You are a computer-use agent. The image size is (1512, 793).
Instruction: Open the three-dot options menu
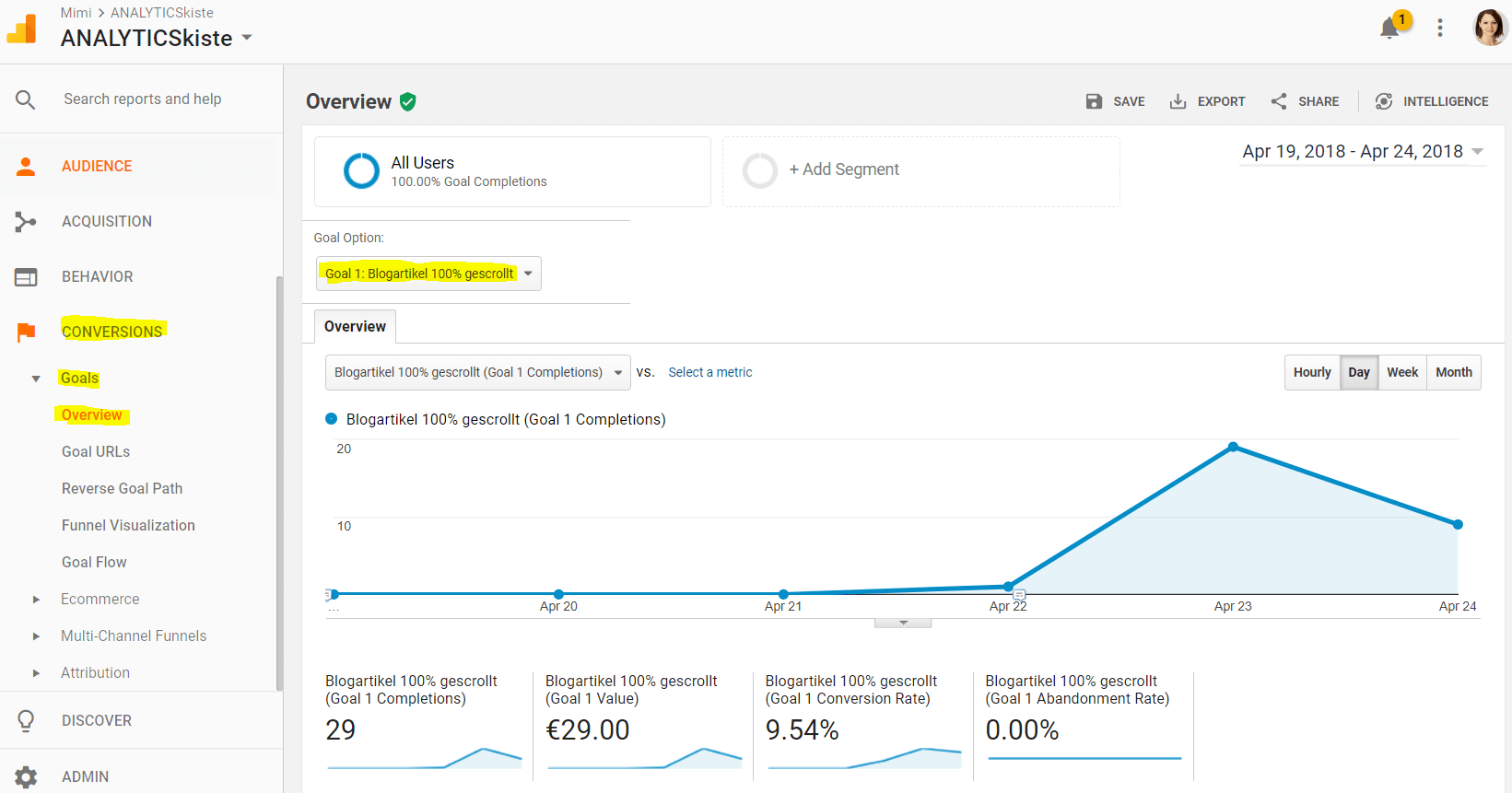point(1439,28)
